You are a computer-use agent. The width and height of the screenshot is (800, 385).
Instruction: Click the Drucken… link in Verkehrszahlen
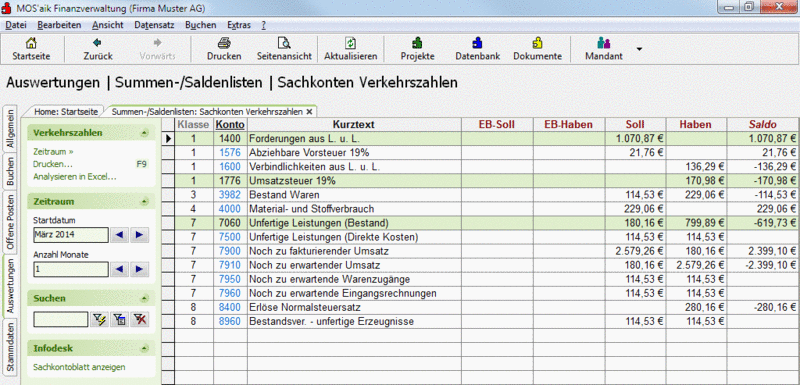(x=53, y=164)
